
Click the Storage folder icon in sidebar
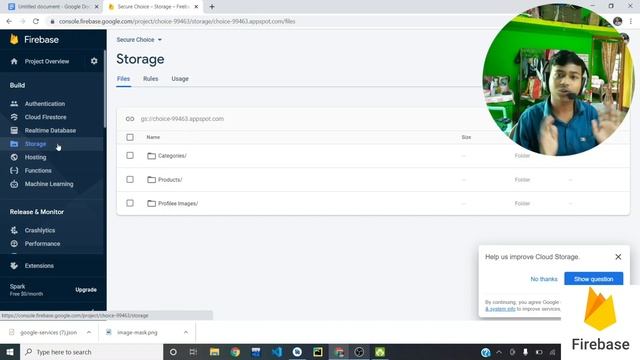point(14,144)
